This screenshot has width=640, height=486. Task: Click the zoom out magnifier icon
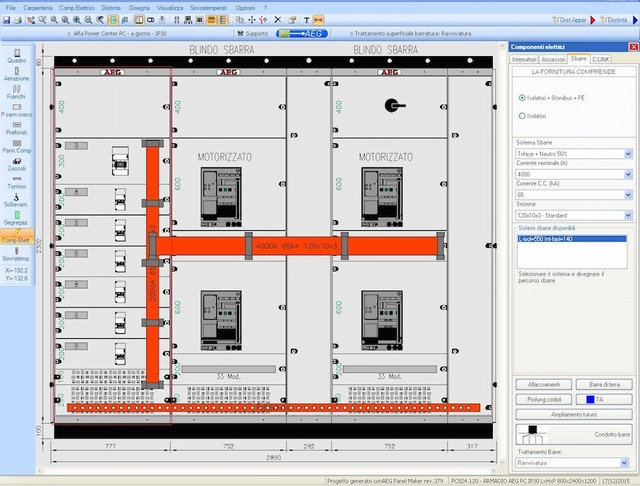point(88,20)
